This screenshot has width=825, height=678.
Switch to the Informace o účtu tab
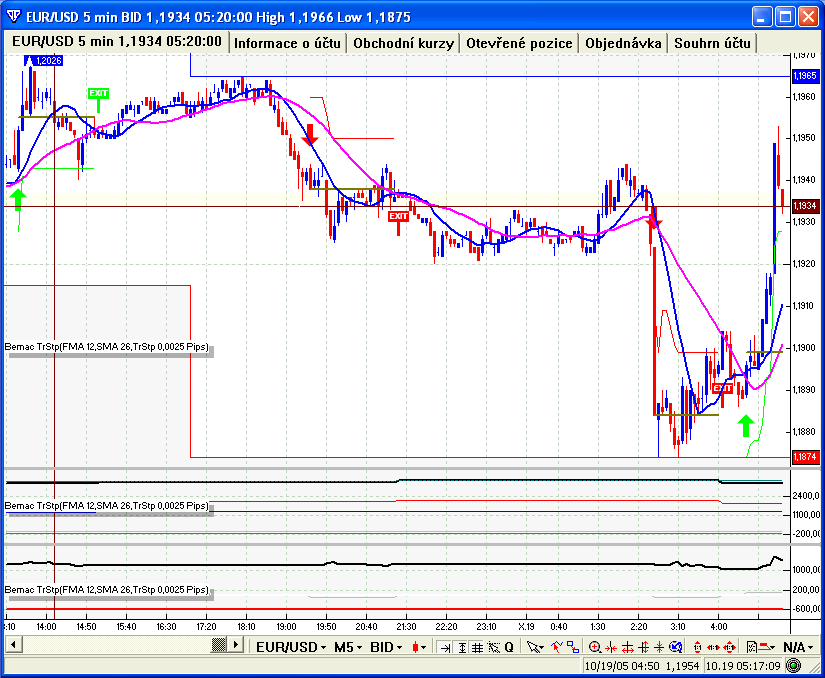point(289,43)
